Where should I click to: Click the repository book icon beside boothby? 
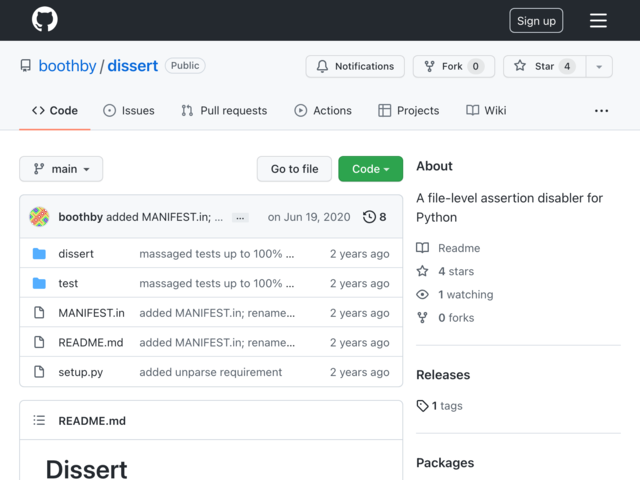pos(26,66)
